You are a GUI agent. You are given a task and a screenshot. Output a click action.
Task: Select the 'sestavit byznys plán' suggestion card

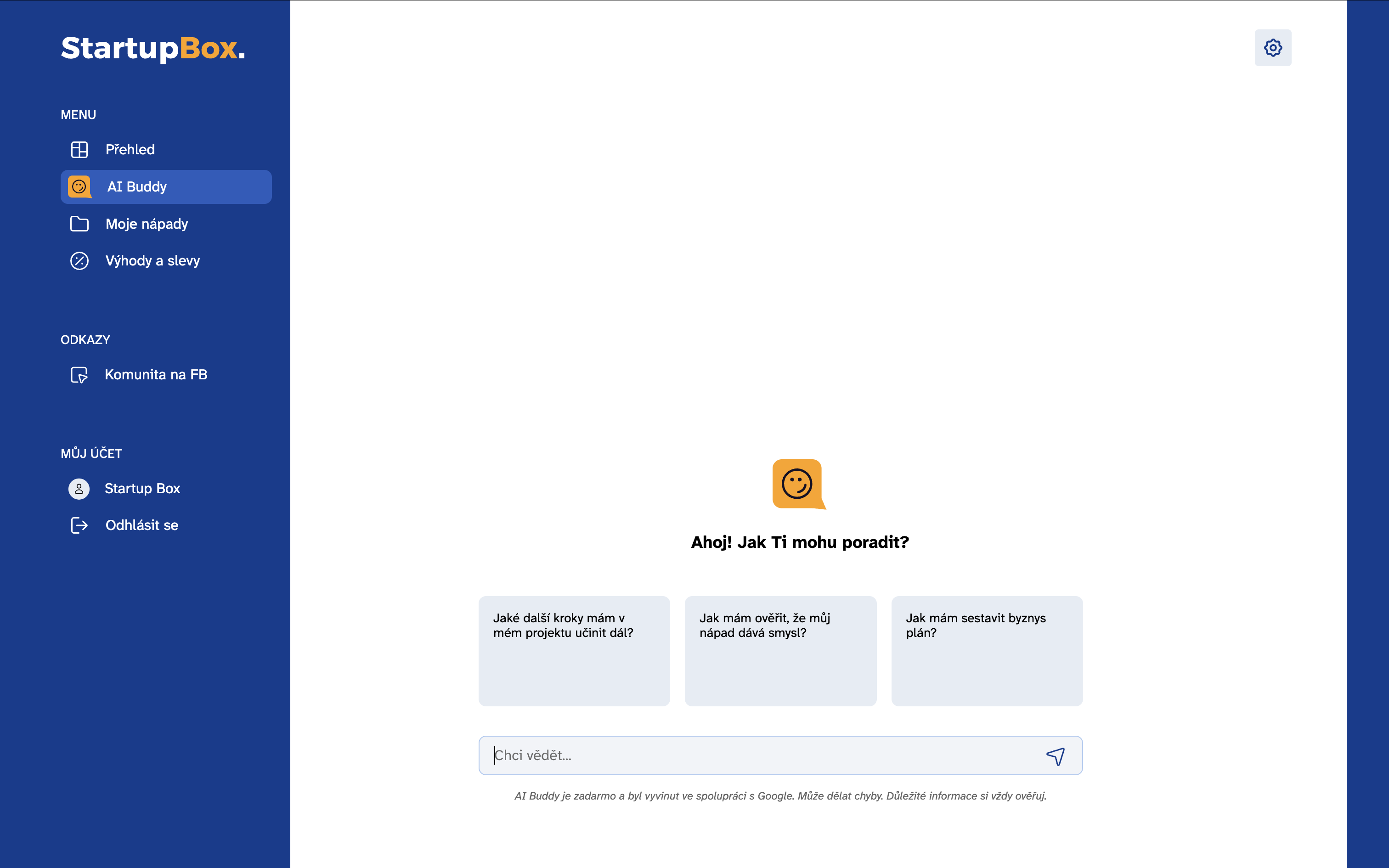click(x=987, y=650)
